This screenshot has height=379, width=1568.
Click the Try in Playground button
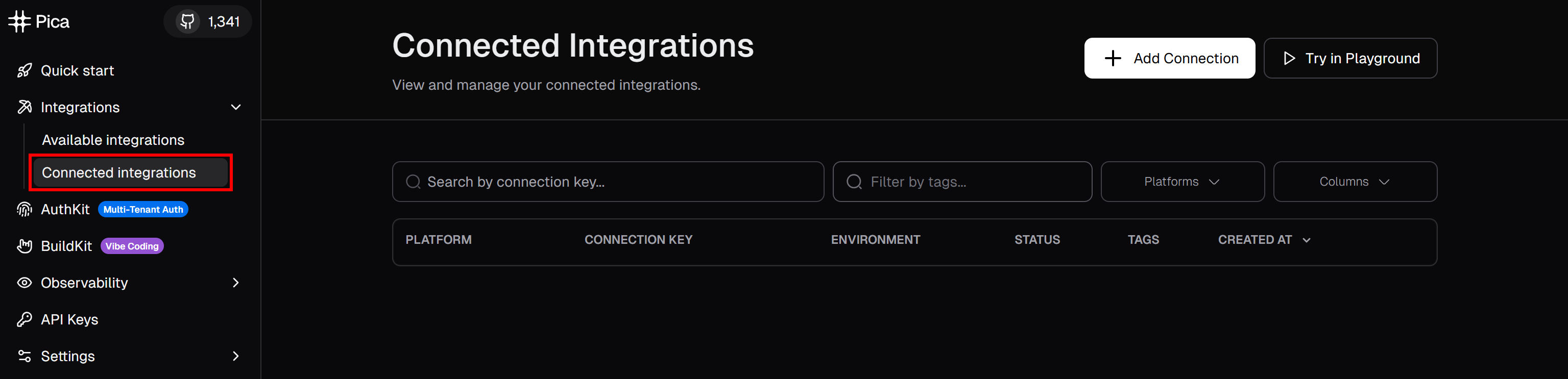pyautogui.click(x=1349, y=58)
